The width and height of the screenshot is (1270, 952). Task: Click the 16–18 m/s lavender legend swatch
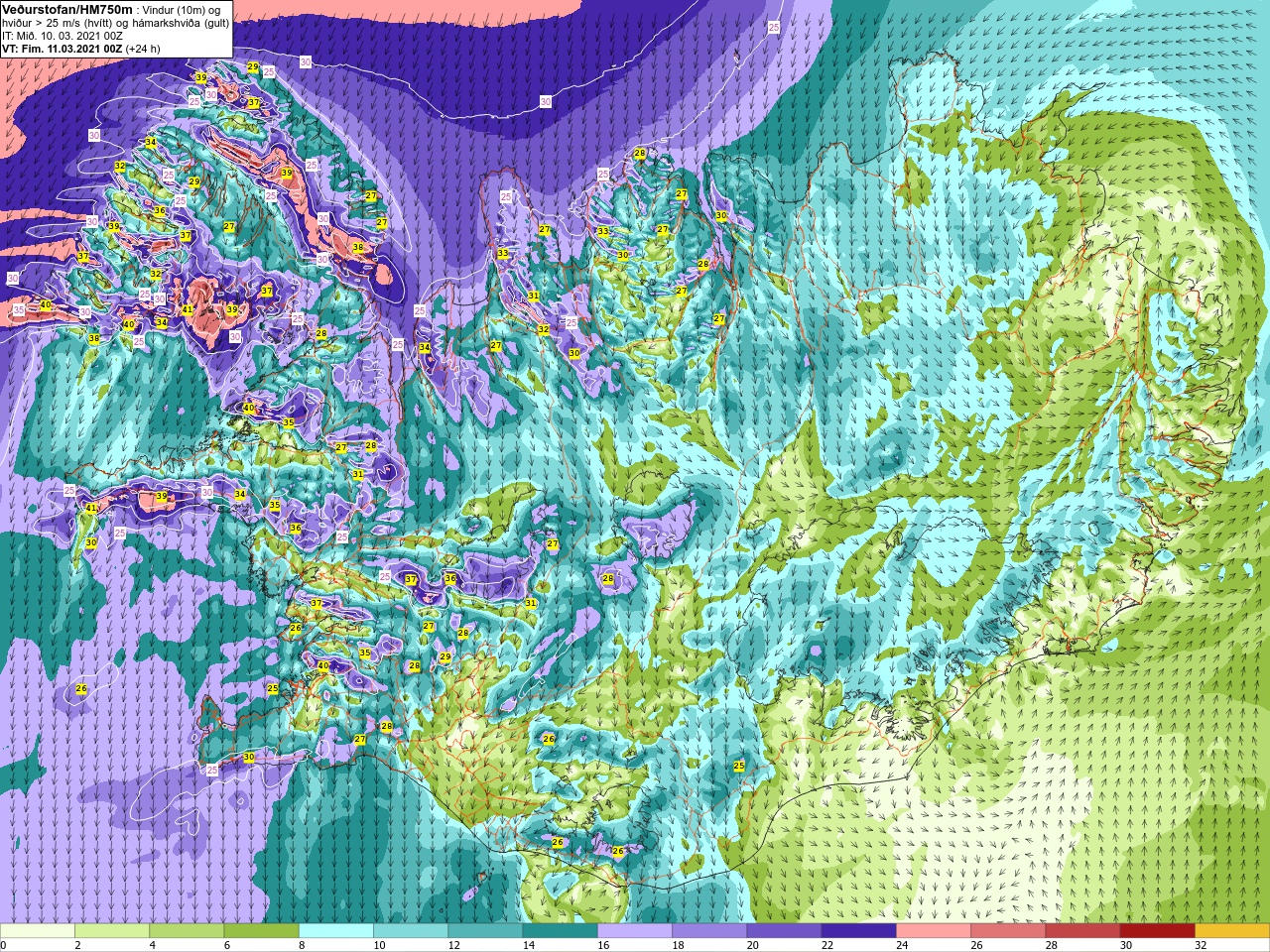(x=635, y=931)
